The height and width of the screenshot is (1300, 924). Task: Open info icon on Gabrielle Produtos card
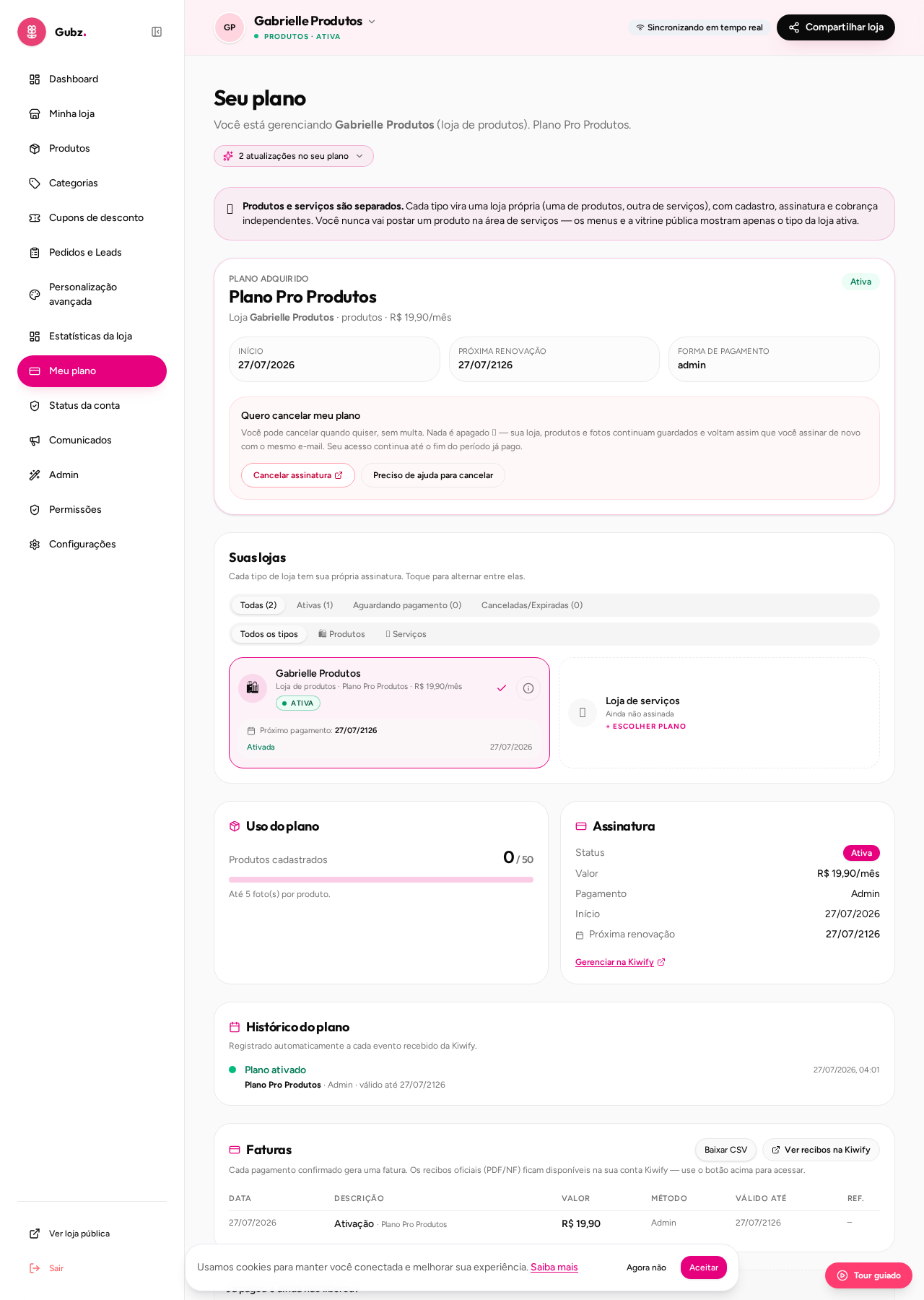pyautogui.click(x=528, y=688)
